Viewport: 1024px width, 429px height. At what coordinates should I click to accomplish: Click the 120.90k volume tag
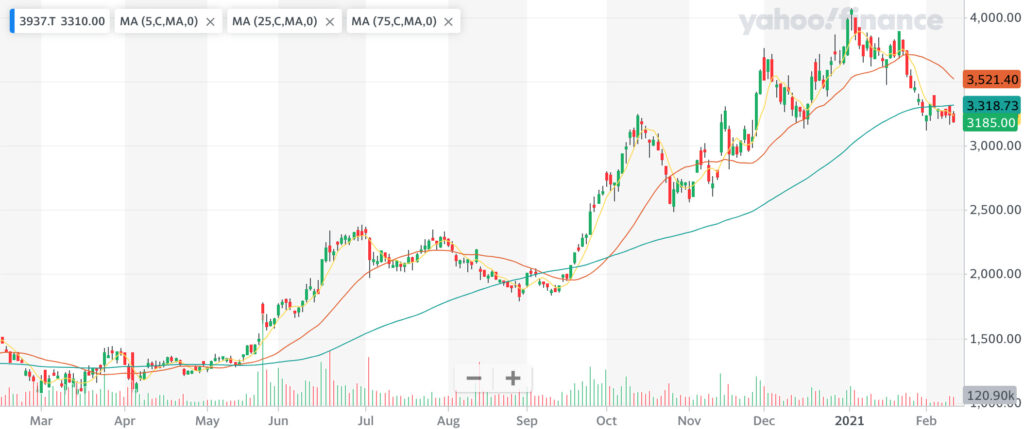tap(992, 396)
